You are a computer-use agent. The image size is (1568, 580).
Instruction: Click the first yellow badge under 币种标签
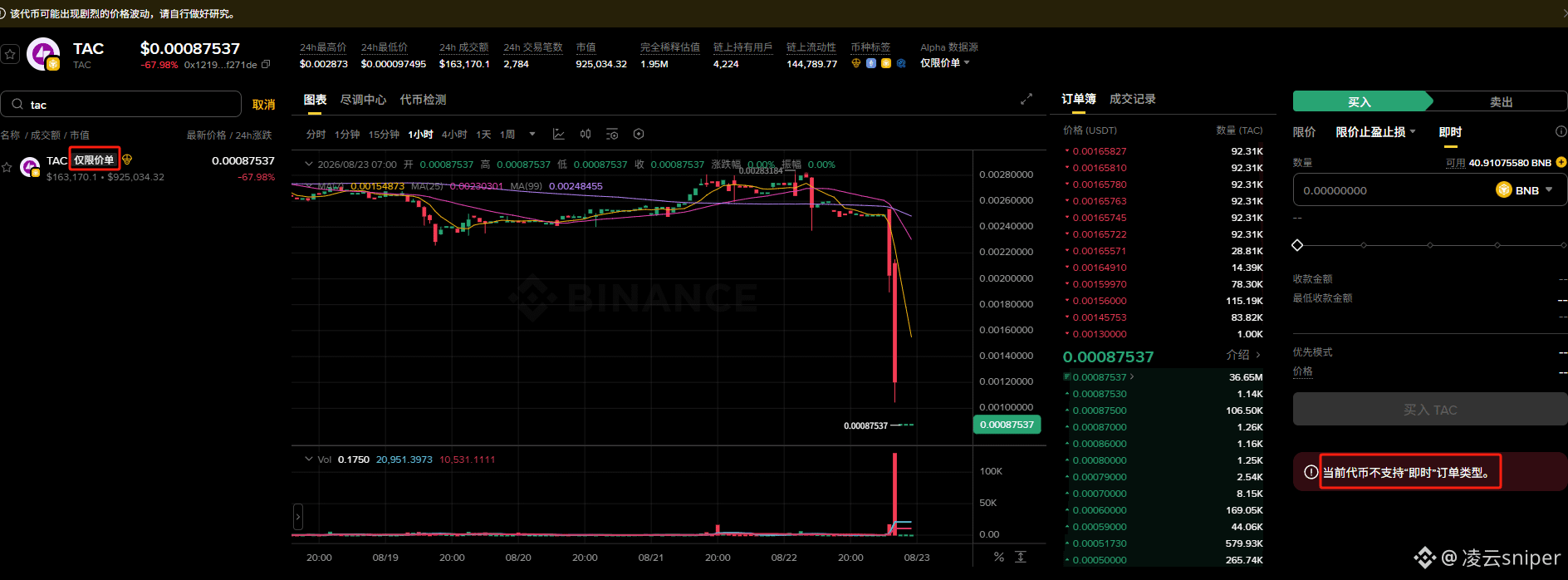tap(856, 63)
